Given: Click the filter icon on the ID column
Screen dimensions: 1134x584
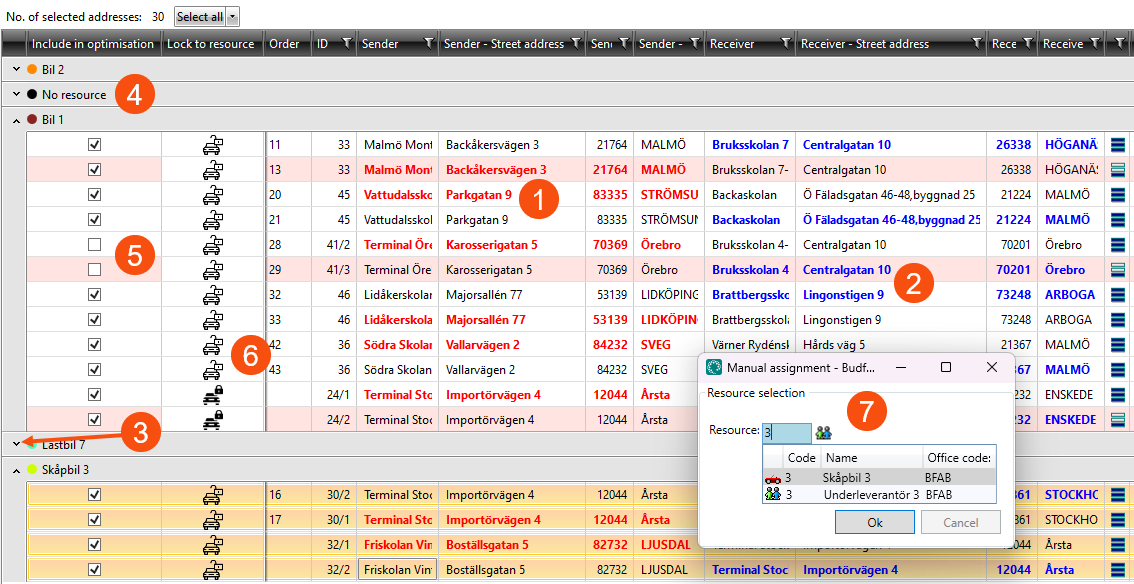Looking at the screenshot, I should [346, 43].
